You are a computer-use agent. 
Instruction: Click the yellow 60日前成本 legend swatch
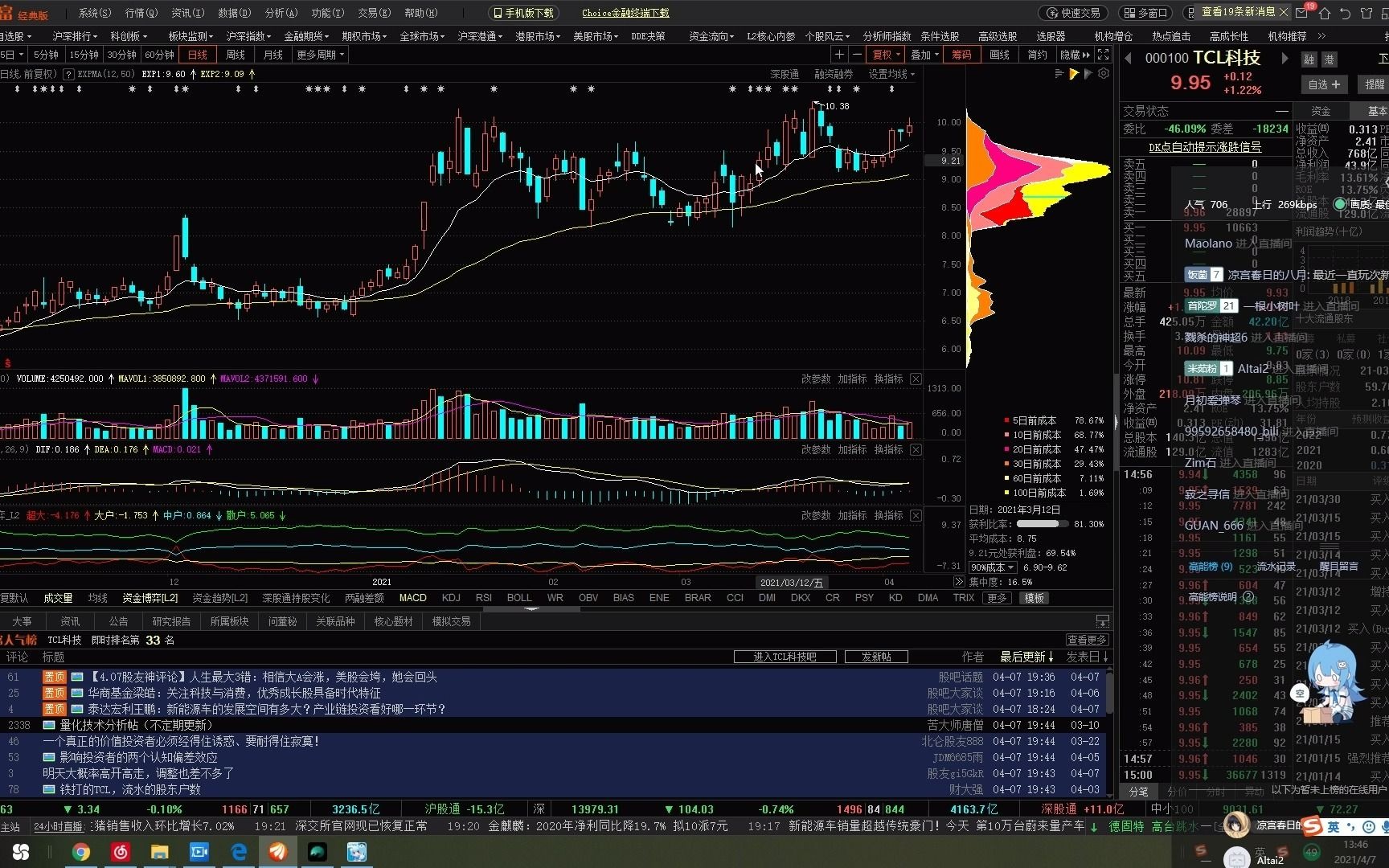click(1006, 478)
